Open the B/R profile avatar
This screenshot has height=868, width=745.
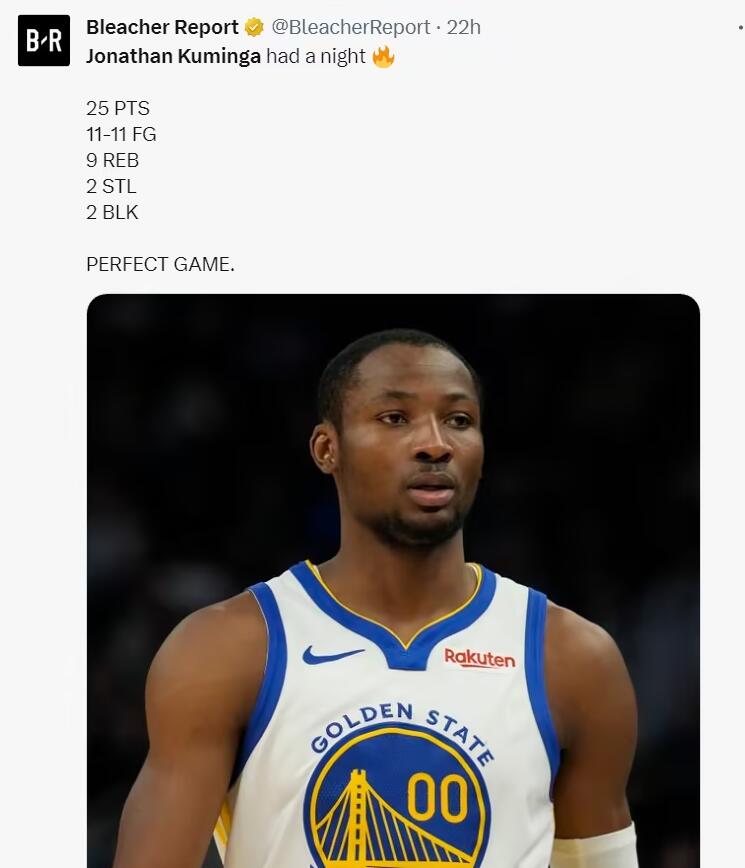tap(44, 40)
